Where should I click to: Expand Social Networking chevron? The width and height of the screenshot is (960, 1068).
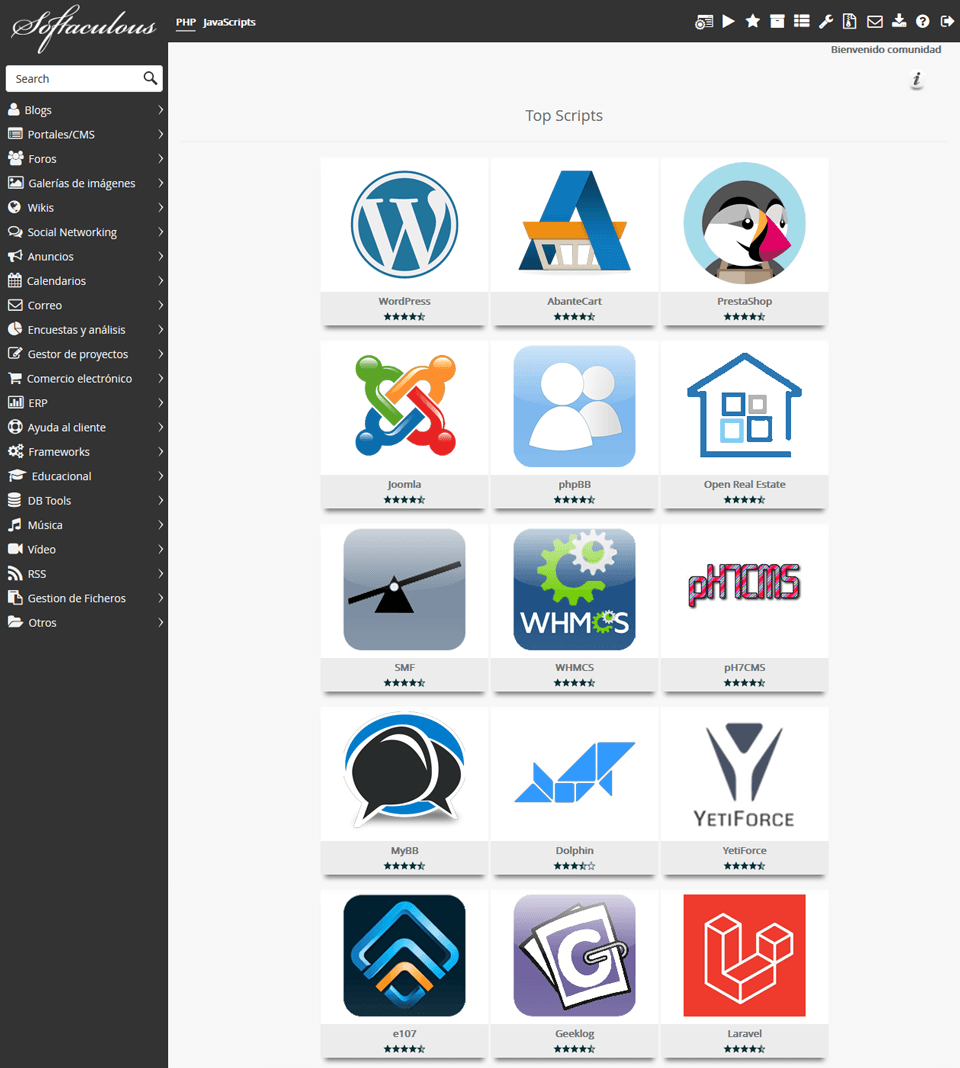pyautogui.click(x=161, y=232)
